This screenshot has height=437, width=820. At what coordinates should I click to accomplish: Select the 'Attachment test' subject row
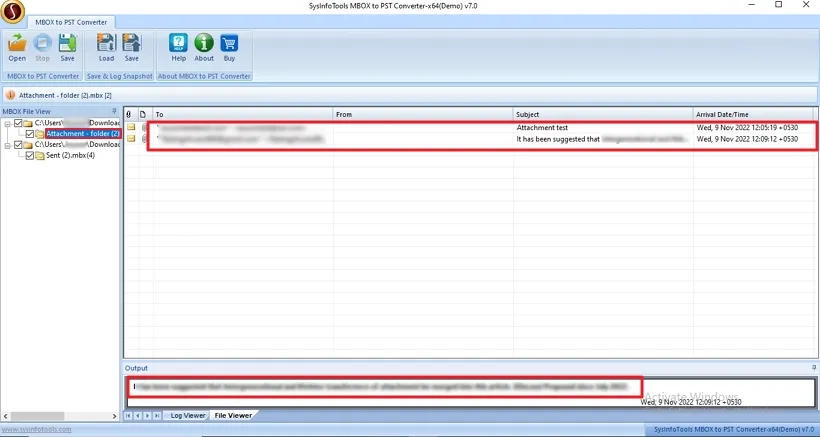[542, 128]
